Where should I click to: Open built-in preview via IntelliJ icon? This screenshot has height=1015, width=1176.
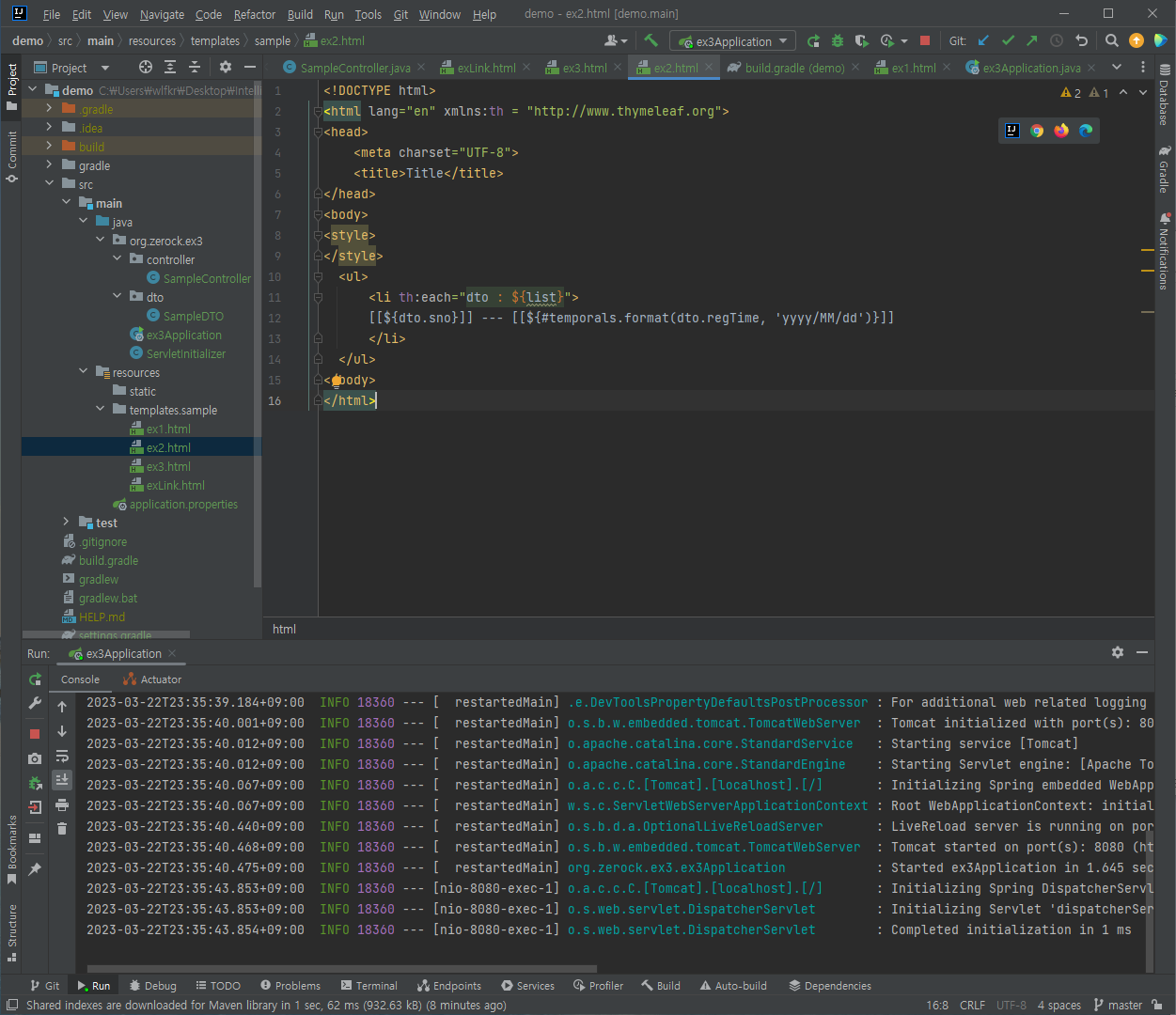pos(1012,131)
